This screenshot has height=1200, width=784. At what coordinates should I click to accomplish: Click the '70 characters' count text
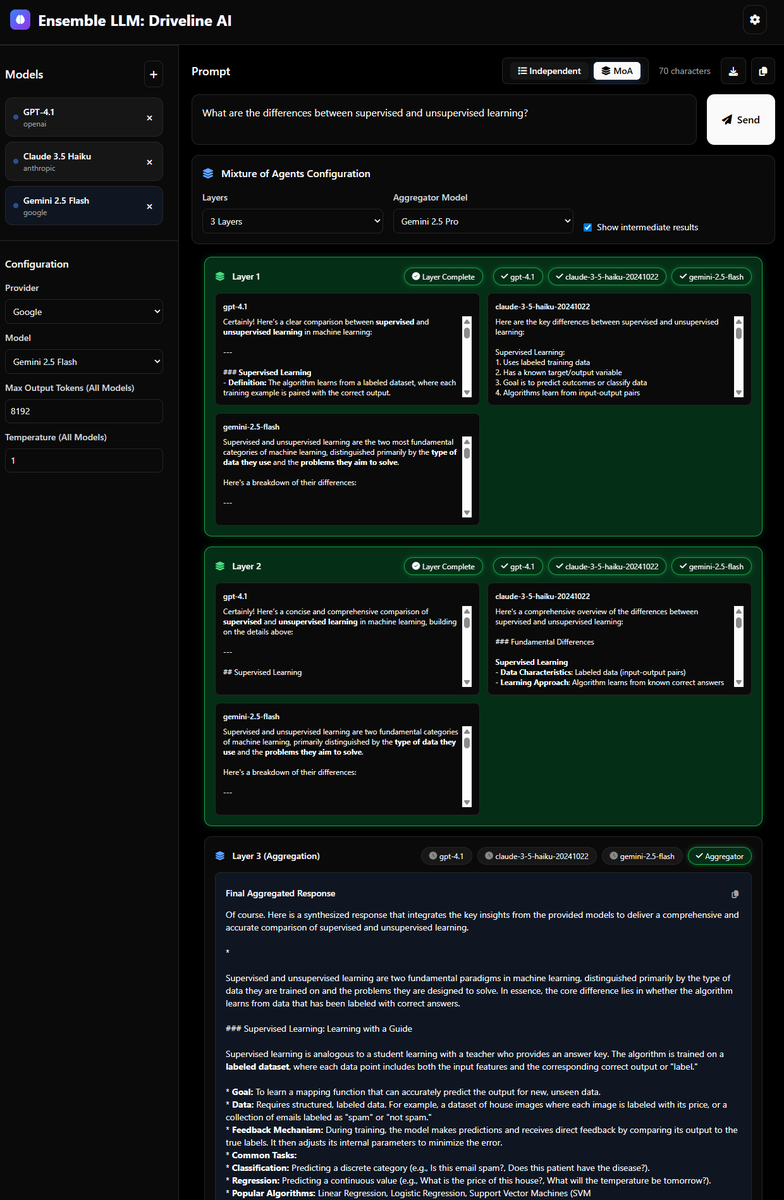(685, 71)
